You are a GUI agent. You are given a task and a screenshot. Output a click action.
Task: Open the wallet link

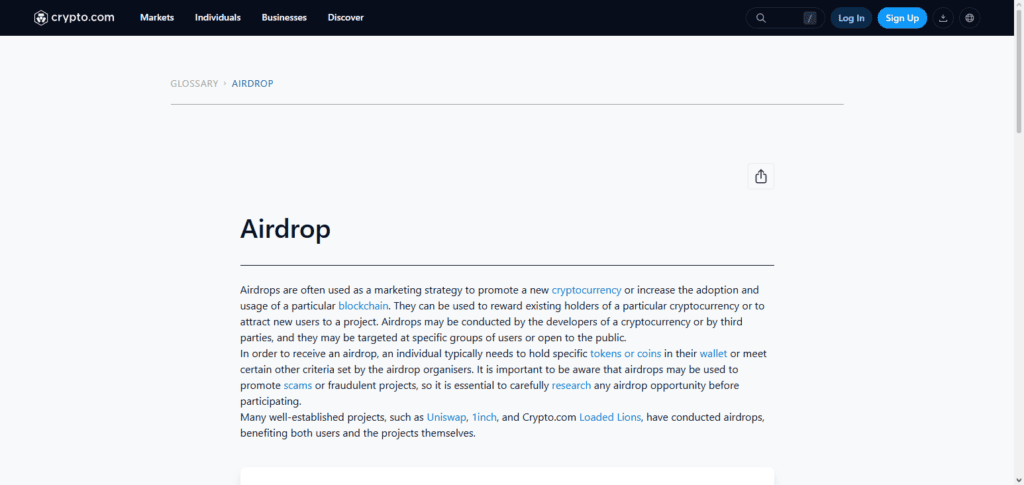click(713, 354)
